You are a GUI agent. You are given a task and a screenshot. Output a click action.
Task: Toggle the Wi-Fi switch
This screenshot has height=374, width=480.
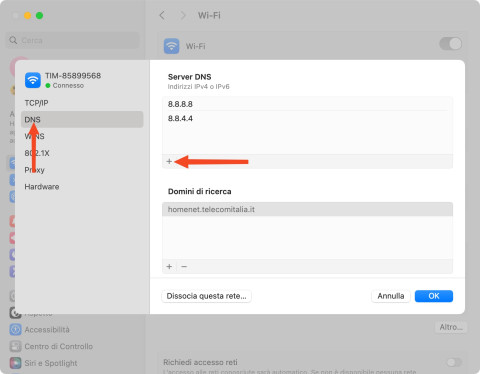pyautogui.click(x=451, y=44)
